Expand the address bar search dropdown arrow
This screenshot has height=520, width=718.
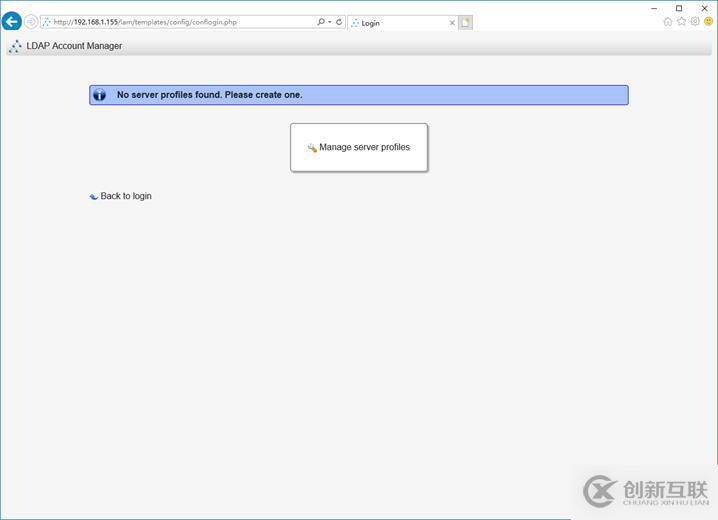coord(330,22)
